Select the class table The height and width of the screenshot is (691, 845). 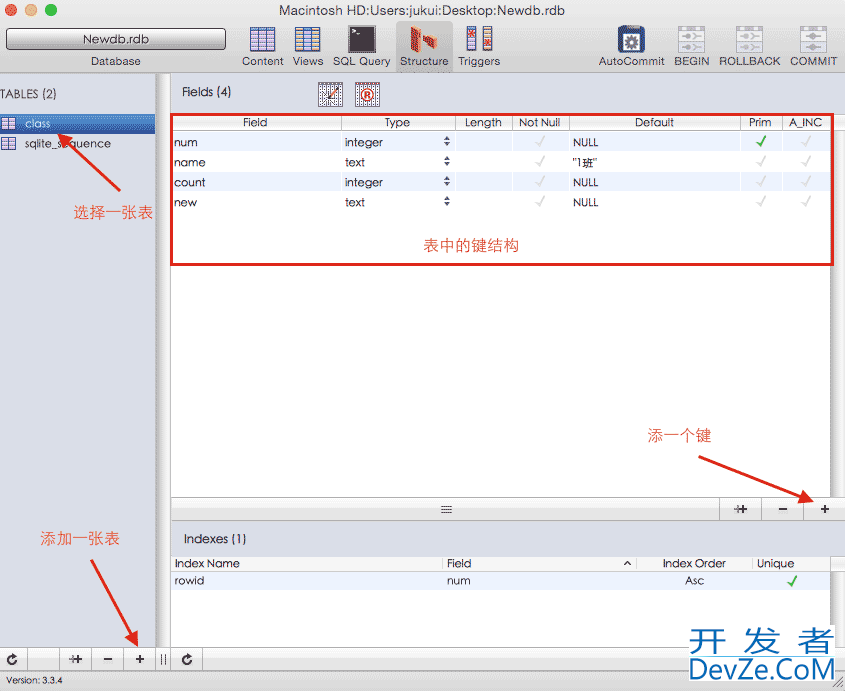coord(78,123)
